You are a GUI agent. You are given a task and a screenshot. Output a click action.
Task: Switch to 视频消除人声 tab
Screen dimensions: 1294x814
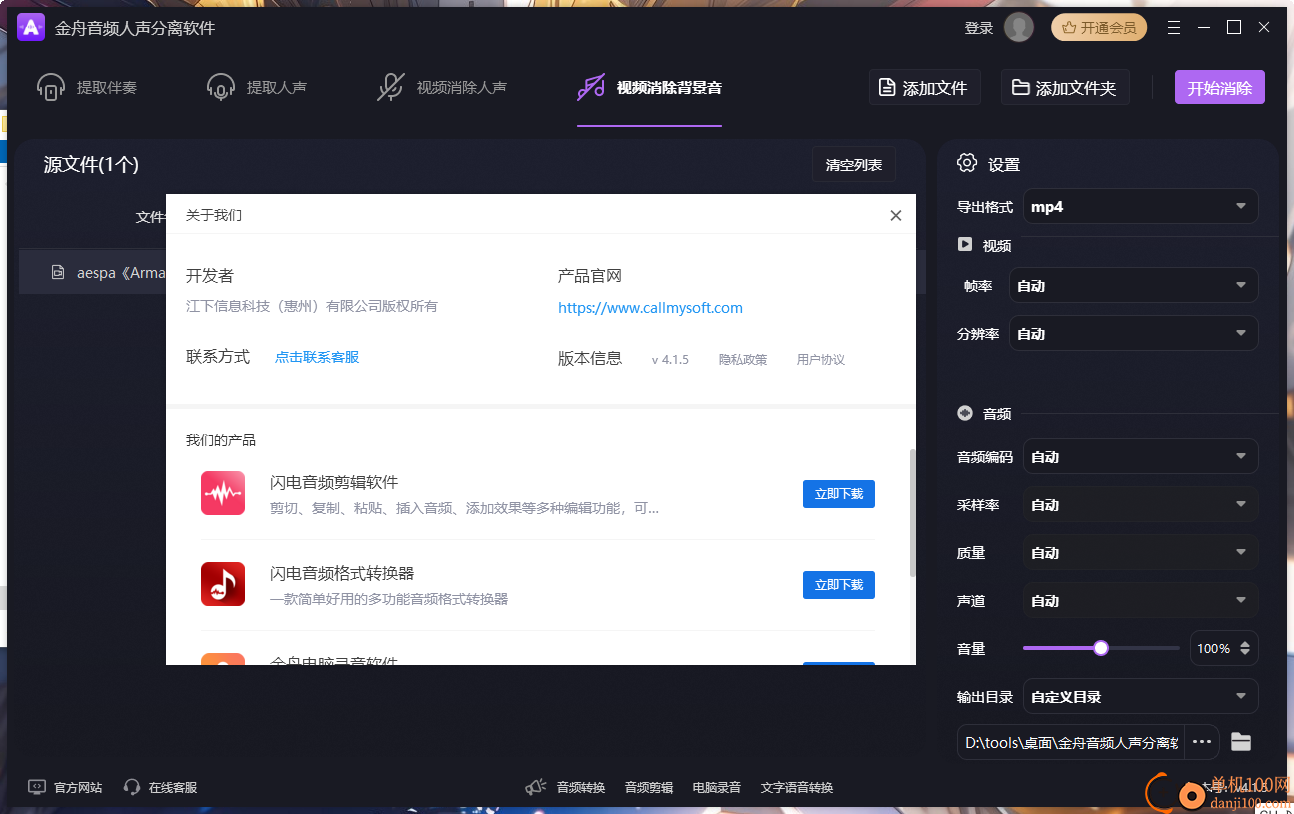click(441, 88)
